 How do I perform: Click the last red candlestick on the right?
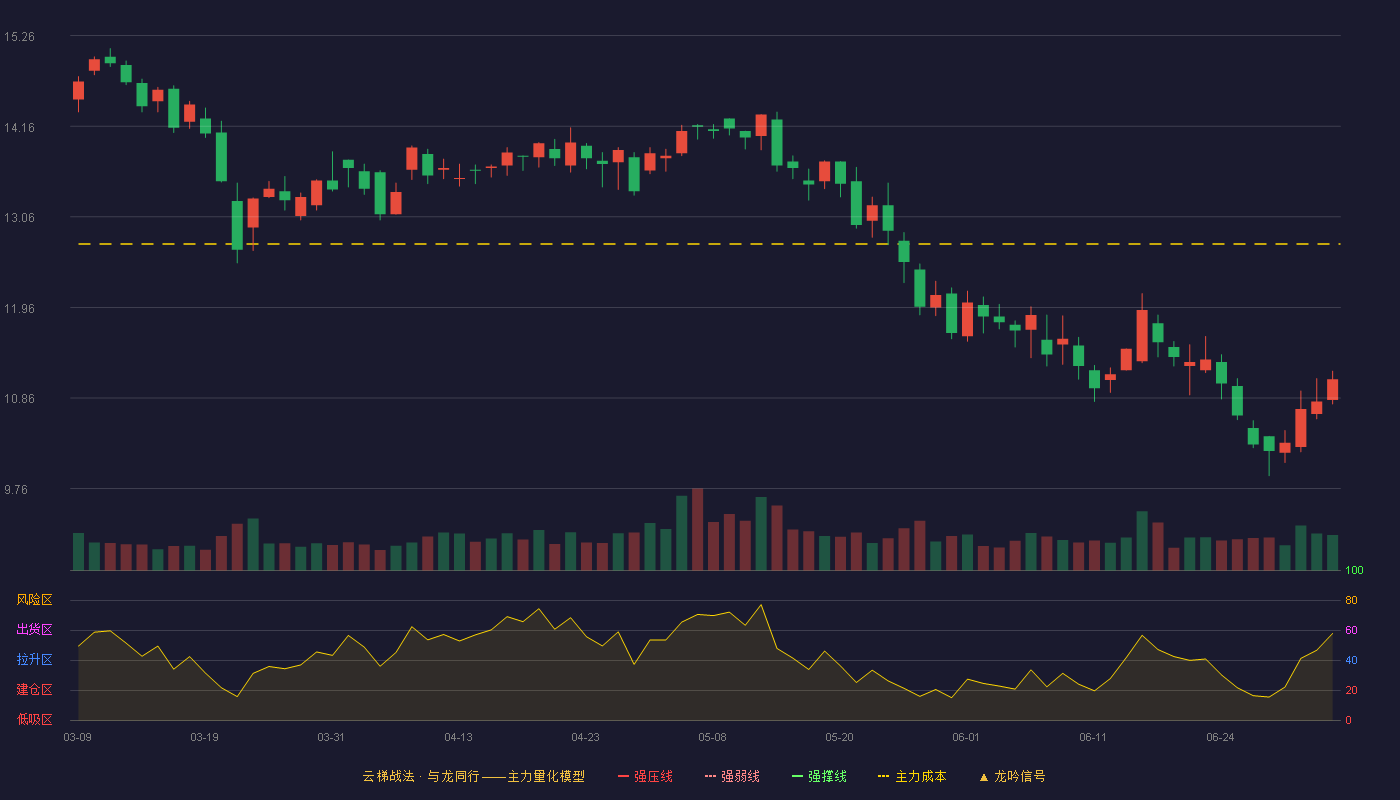click(x=1332, y=389)
